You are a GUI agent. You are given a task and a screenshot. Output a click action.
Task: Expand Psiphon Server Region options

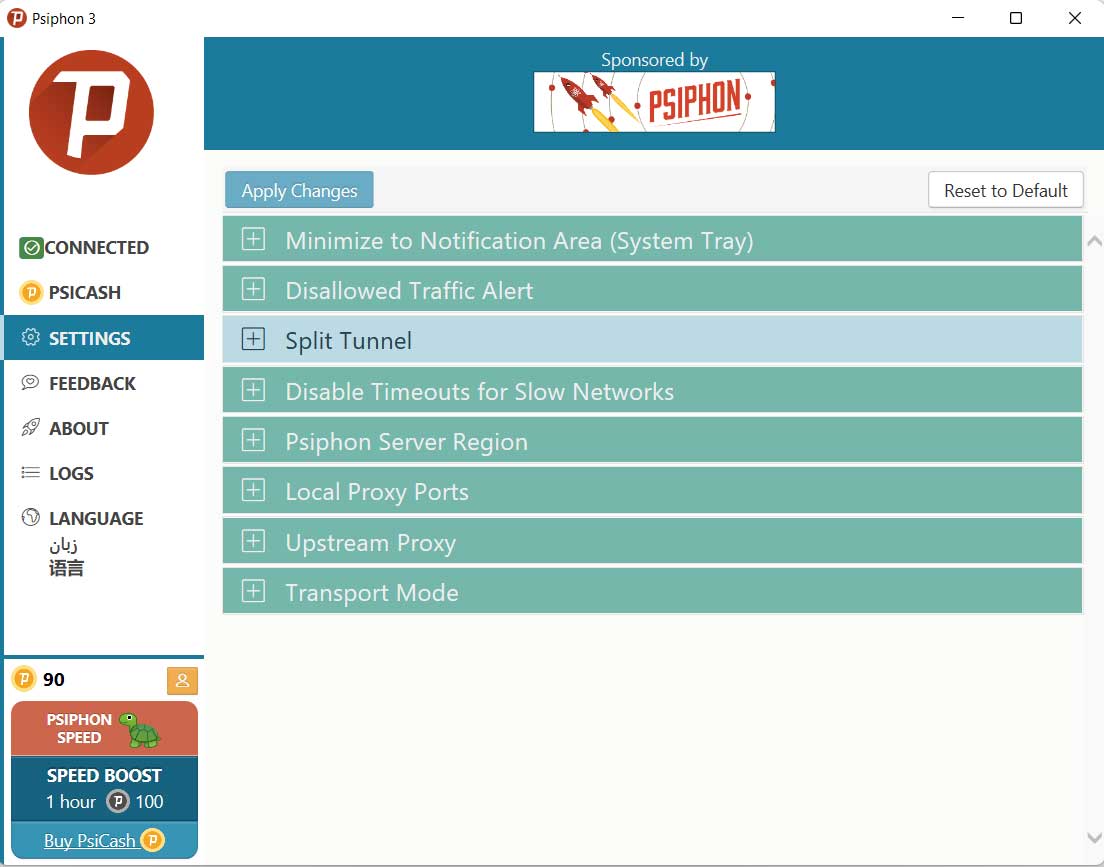click(253, 440)
